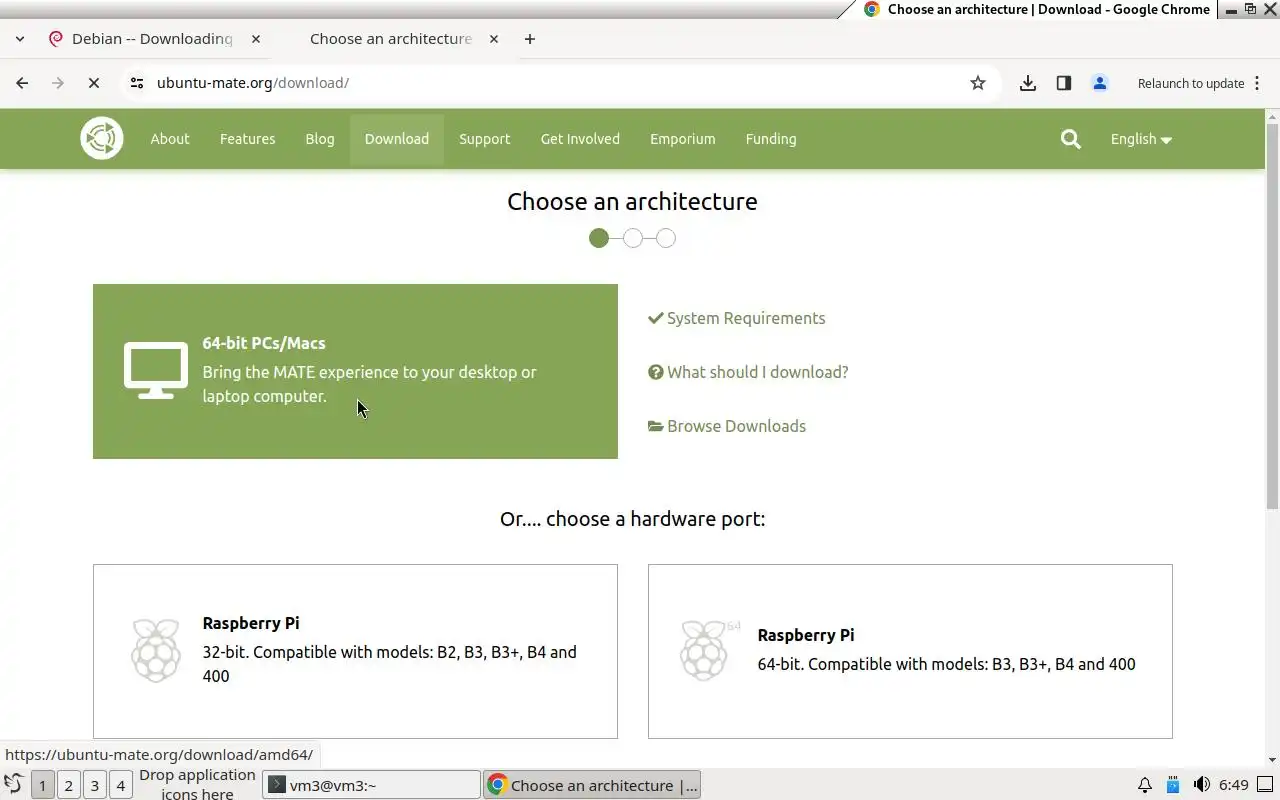The height and width of the screenshot is (800, 1280).
Task: Bookmark this page with the star icon
Action: (x=978, y=83)
